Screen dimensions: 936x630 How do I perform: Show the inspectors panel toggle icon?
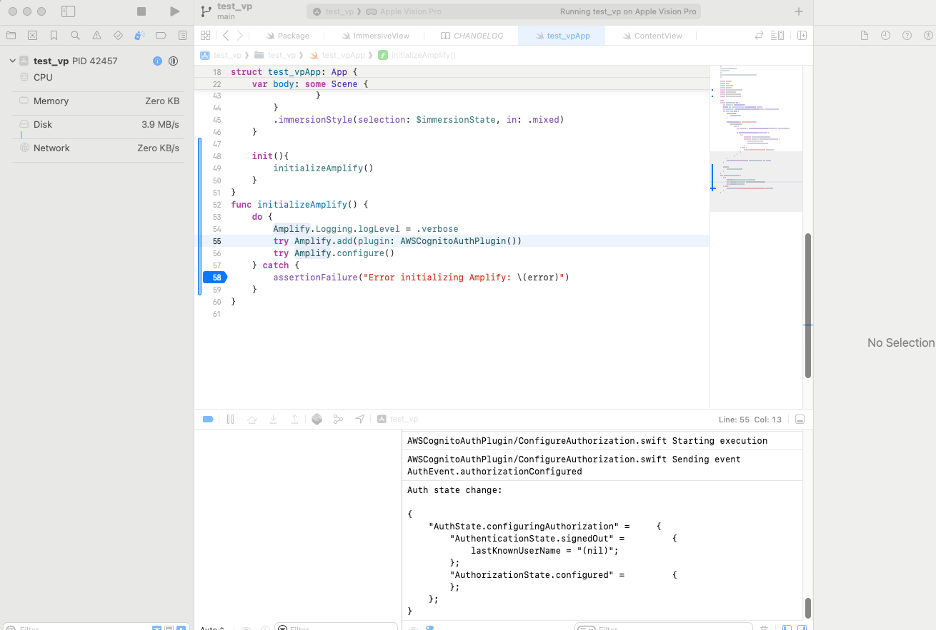click(x=801, y=35)
